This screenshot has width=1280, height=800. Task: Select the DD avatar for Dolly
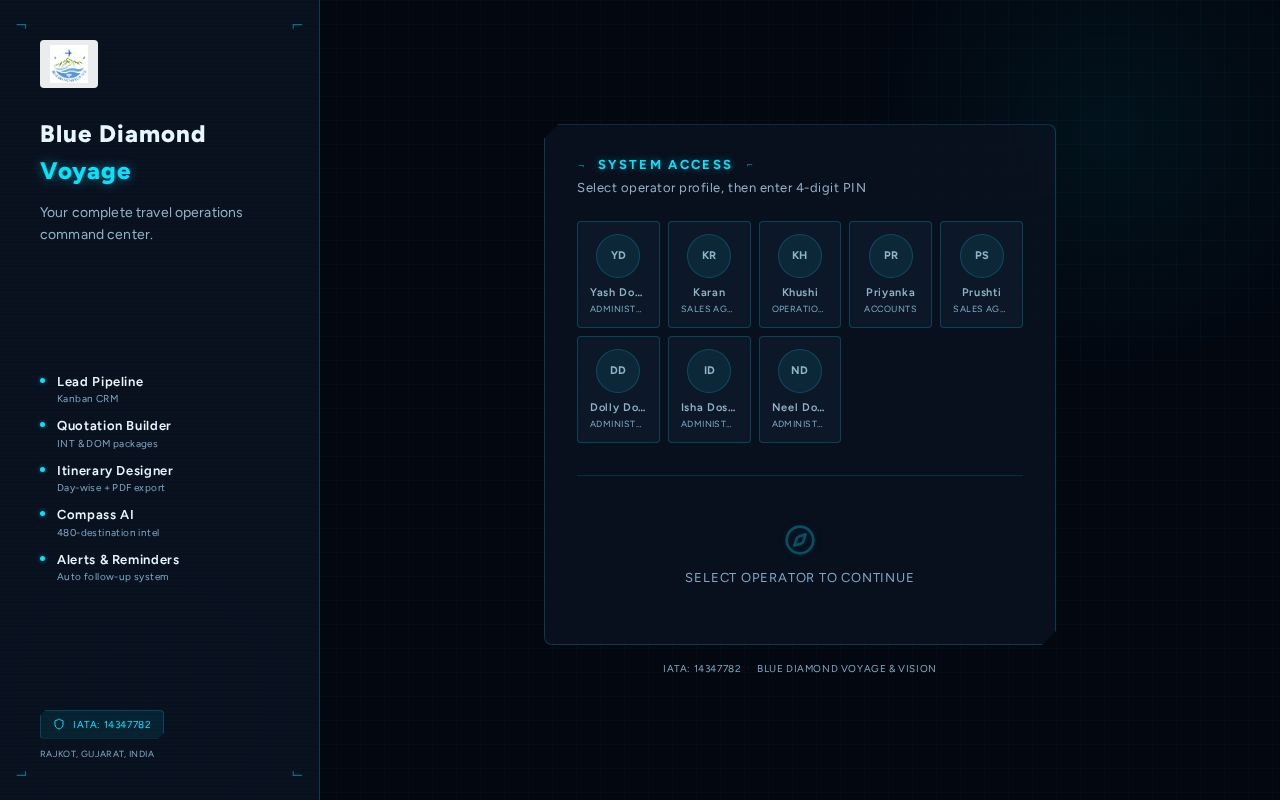[618, 371]
